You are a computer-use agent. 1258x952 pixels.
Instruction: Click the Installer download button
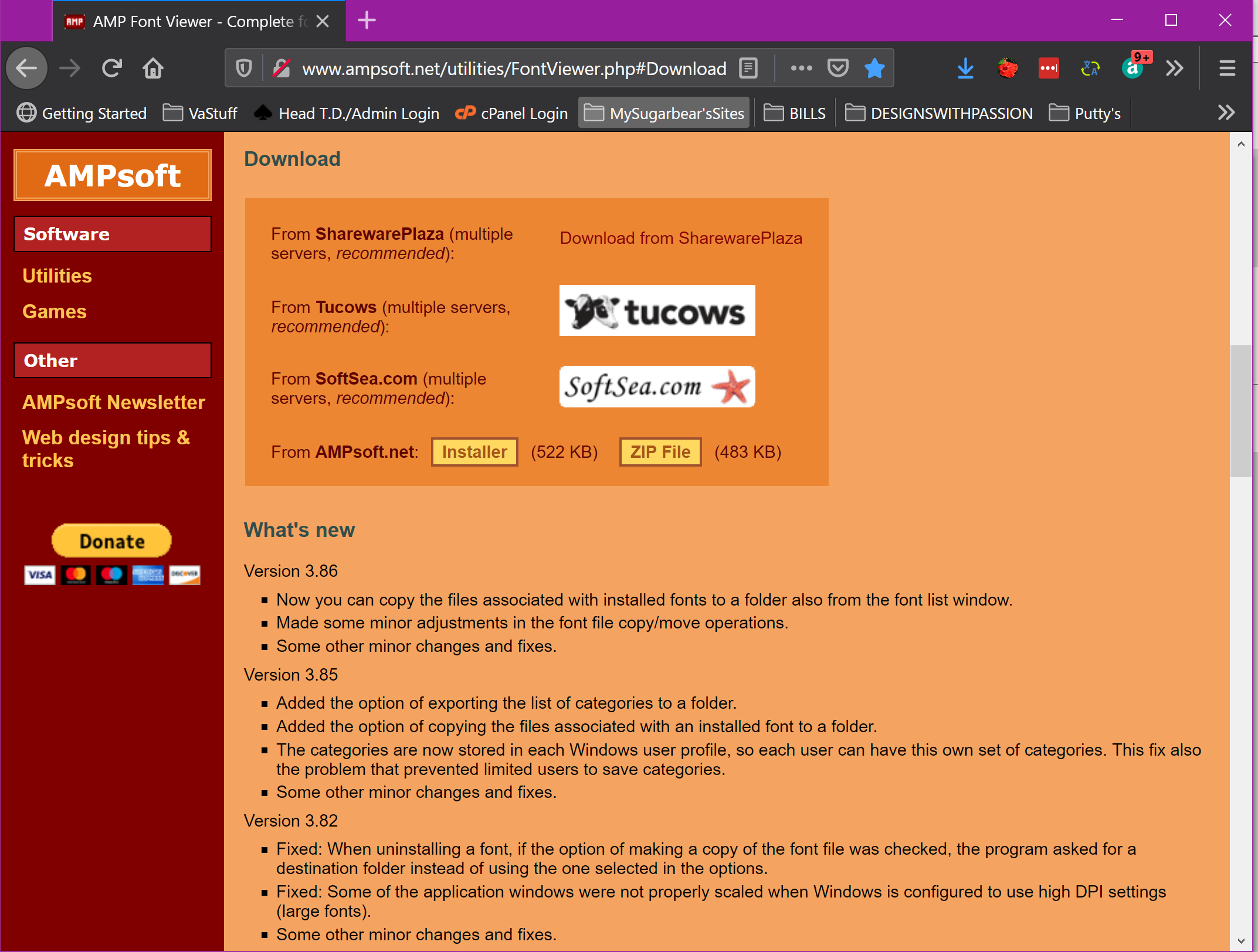click(x=474, y=452)
